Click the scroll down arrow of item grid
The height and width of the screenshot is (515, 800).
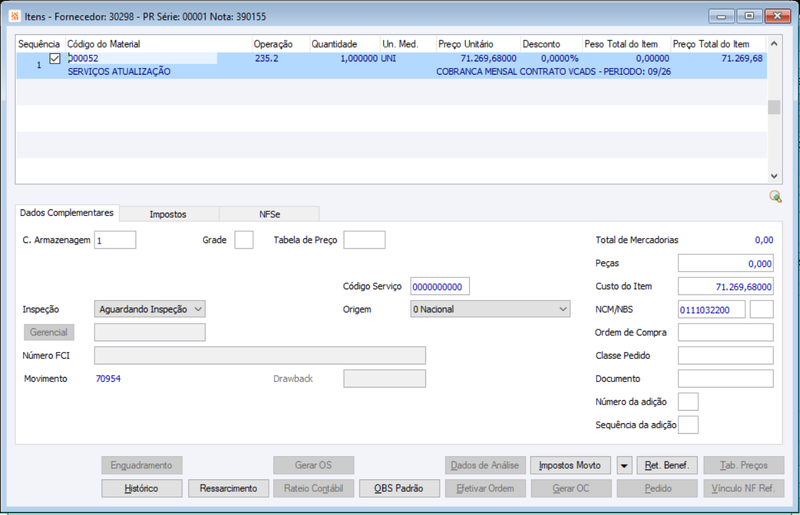pos(774,176)
